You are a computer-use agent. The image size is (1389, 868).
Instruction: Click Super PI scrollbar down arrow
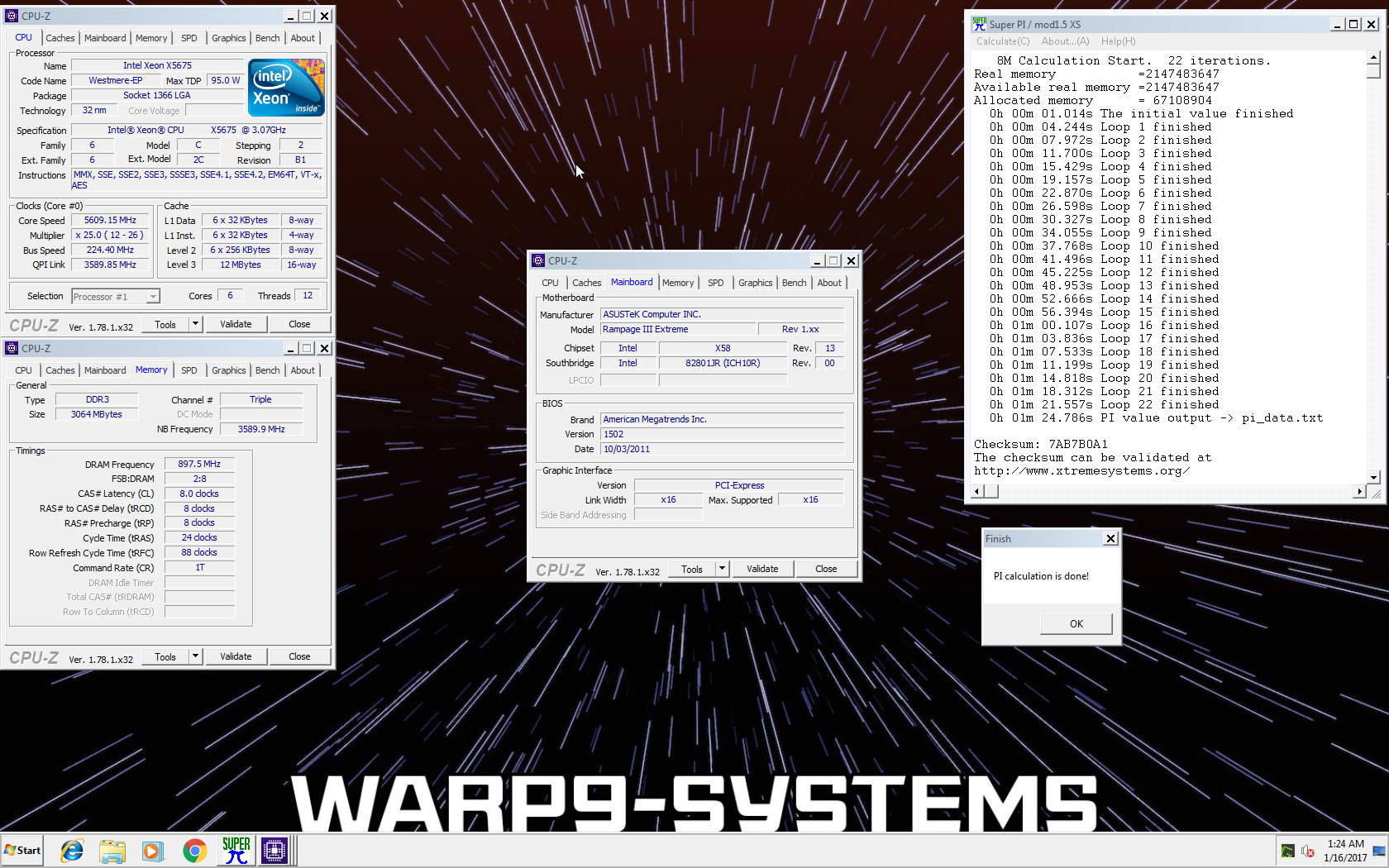click(1373, 477)
